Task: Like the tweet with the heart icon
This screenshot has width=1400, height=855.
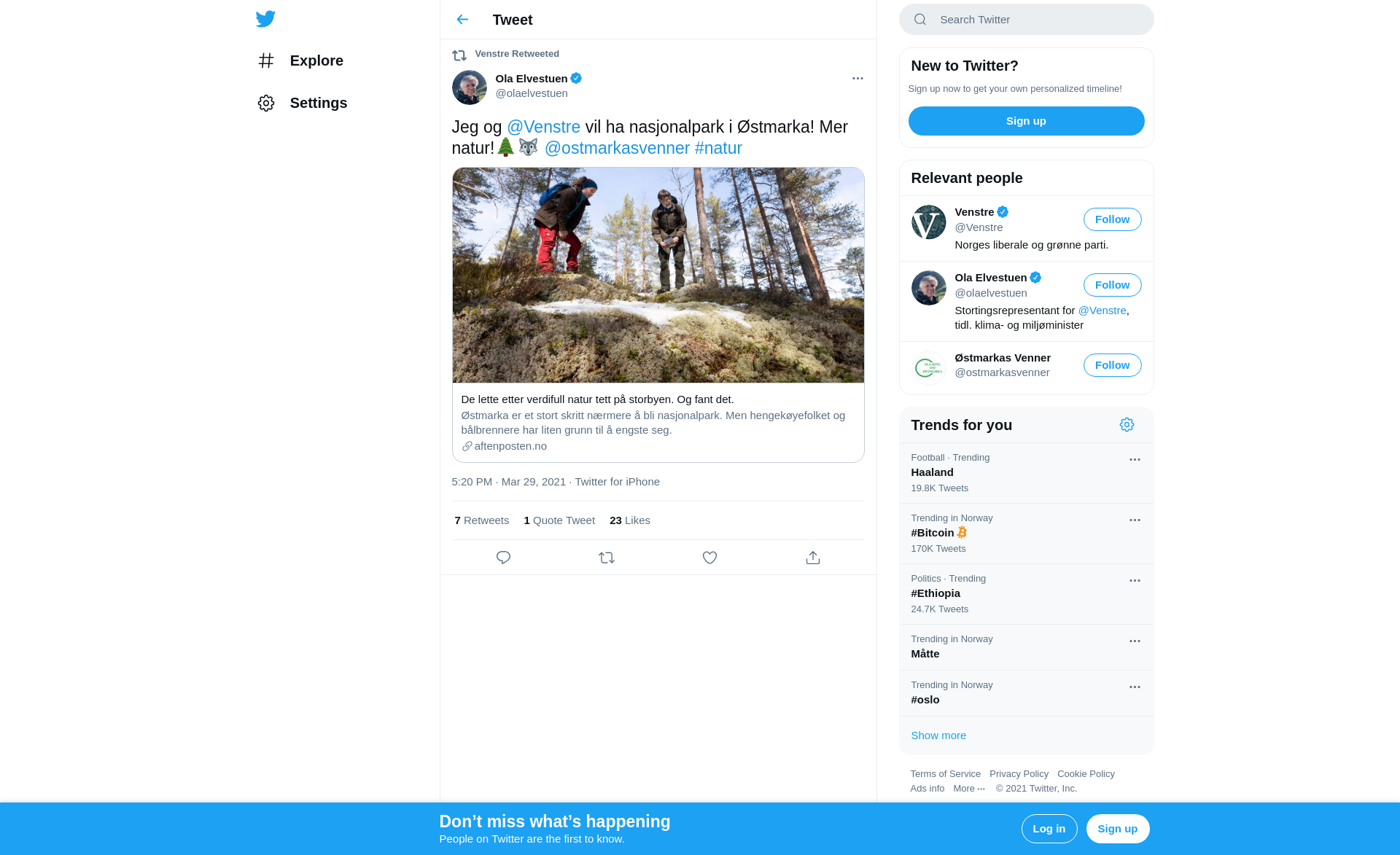Action: pos(709,558)
